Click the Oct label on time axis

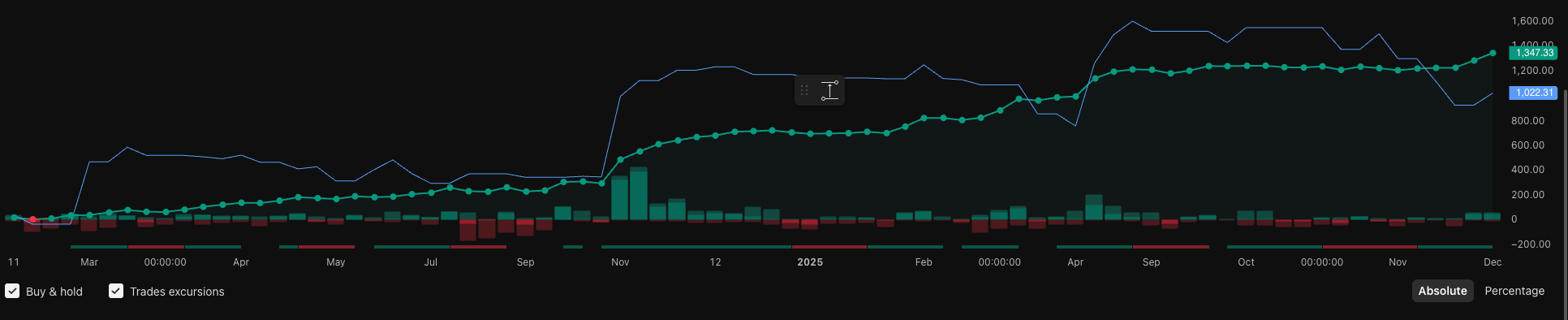click(1246, 262)
